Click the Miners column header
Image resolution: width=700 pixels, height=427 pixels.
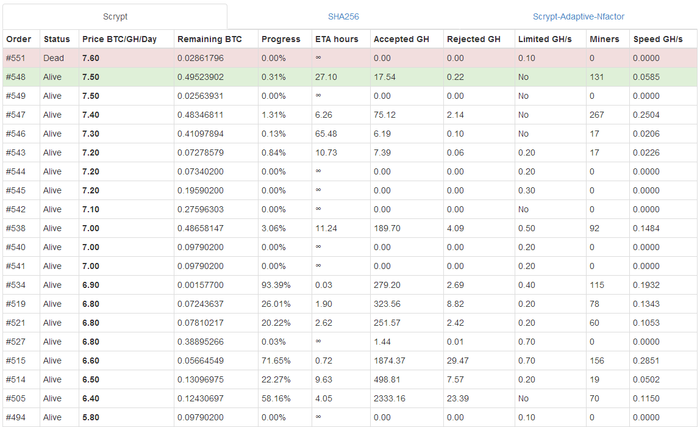tap(604, 39)
